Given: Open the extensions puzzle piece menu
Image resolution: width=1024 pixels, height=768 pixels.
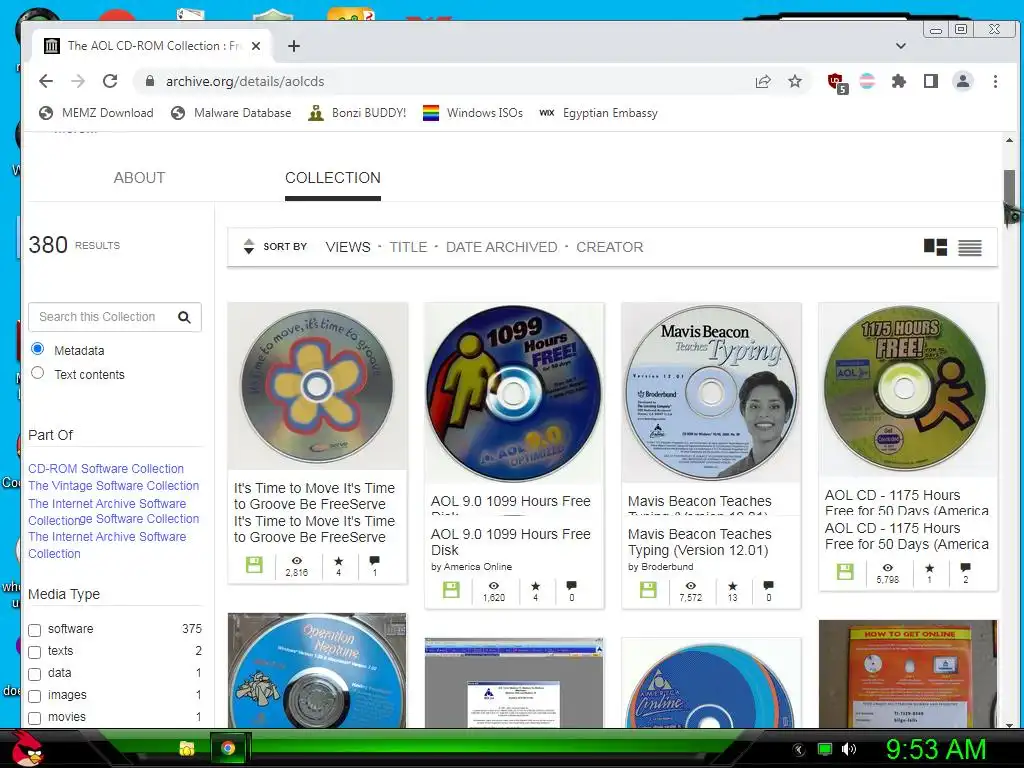Looking at the screenshot, I should 899,82.
